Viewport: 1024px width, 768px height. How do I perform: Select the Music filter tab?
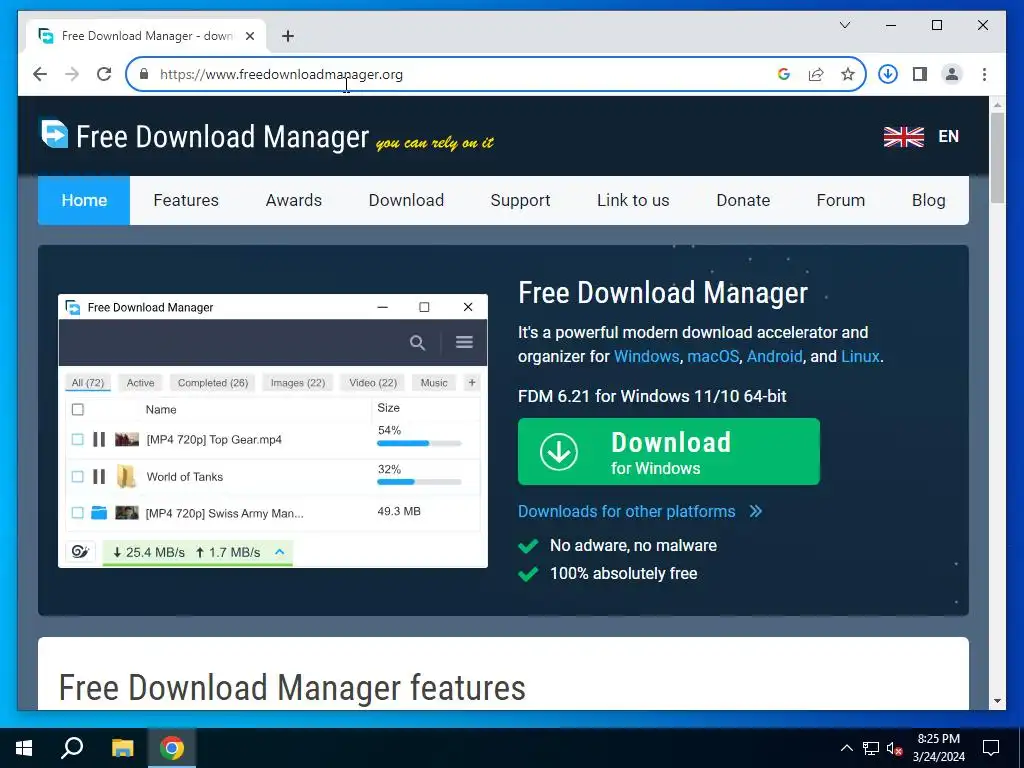[434, 383]
